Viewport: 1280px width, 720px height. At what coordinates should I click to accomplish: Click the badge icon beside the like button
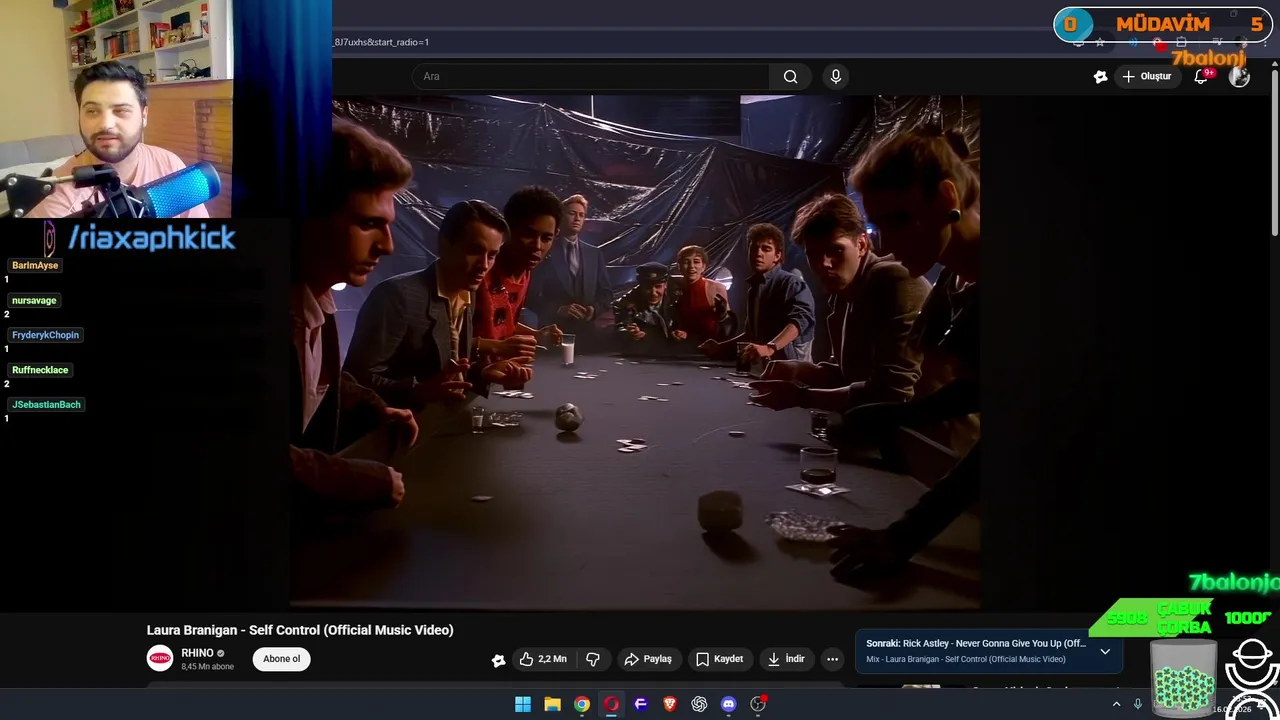click(x=498, y=660)
